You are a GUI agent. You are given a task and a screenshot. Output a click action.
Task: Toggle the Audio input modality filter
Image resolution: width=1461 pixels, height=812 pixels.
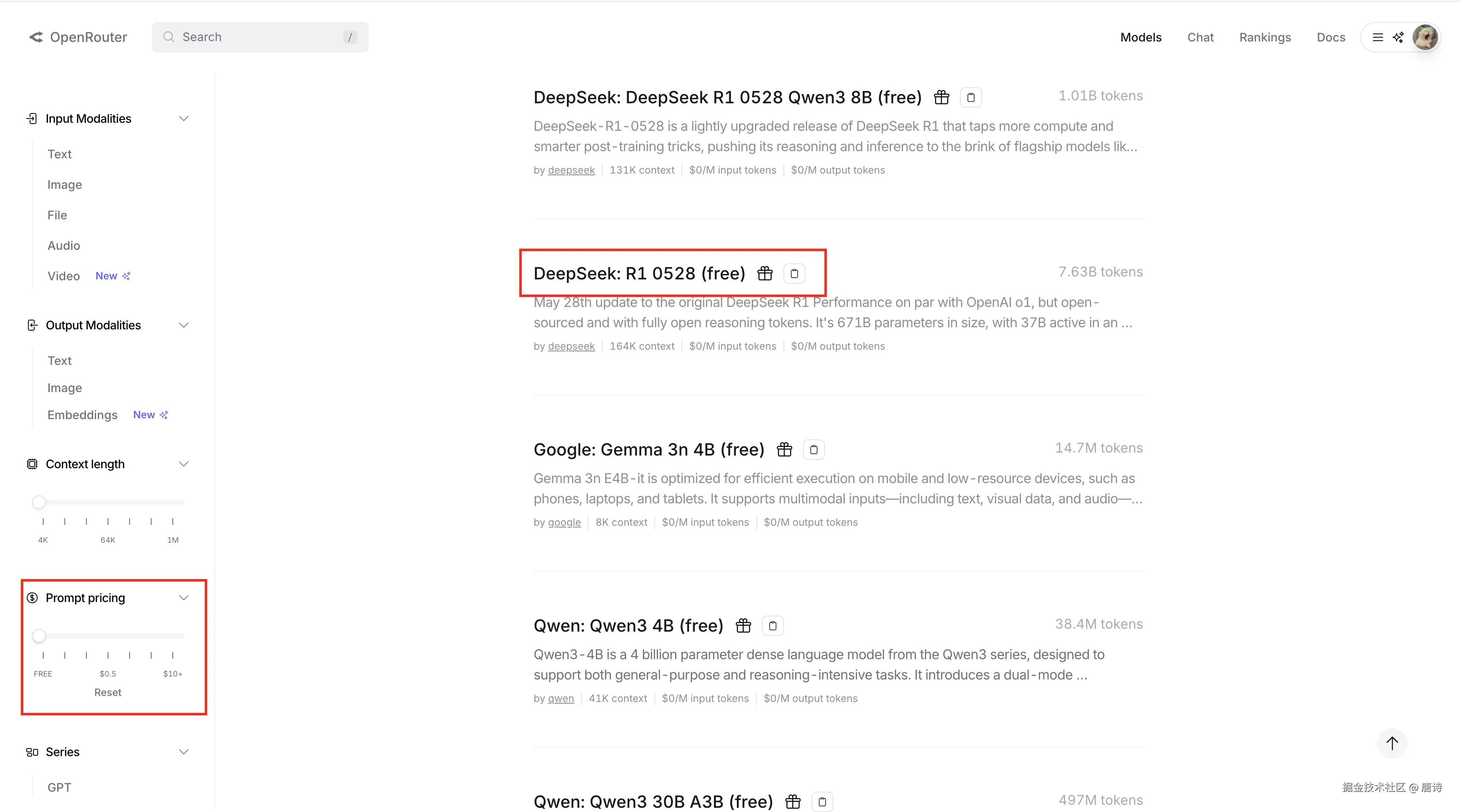click(64, 246)
